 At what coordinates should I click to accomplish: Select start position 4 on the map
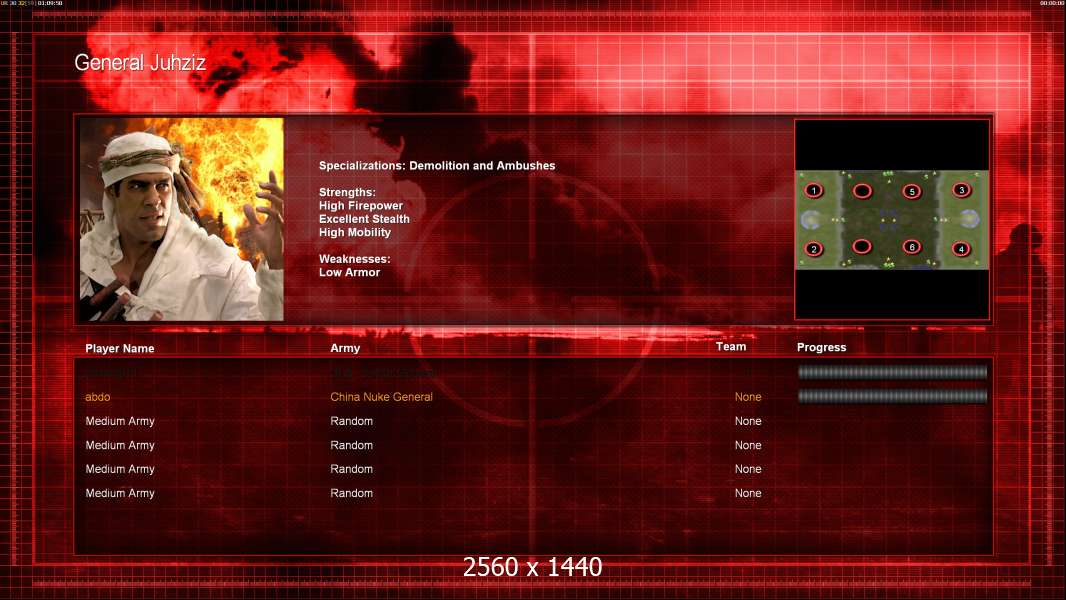(961, 249)
